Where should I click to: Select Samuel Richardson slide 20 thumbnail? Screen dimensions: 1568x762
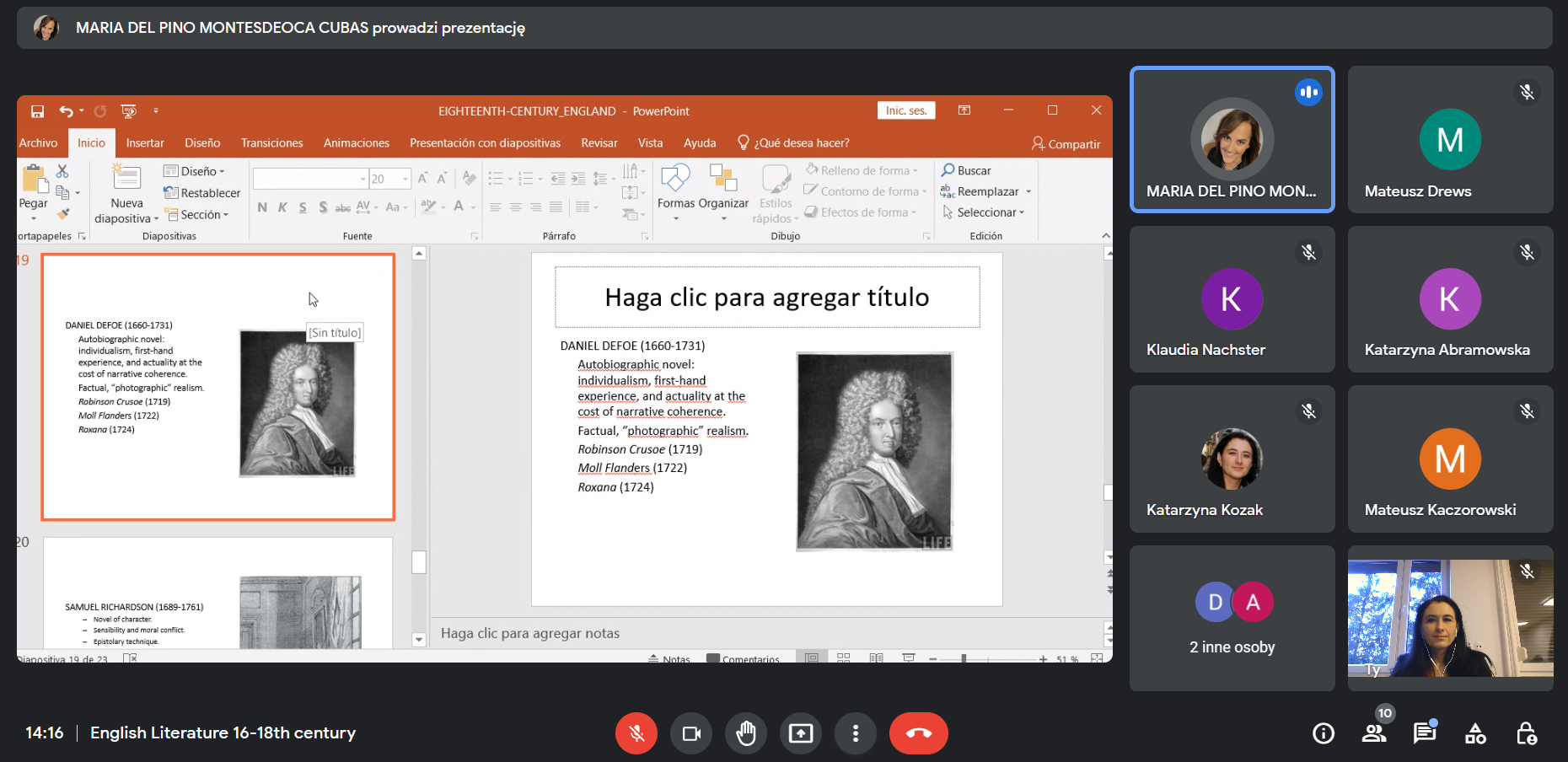(x=217, y=593)
